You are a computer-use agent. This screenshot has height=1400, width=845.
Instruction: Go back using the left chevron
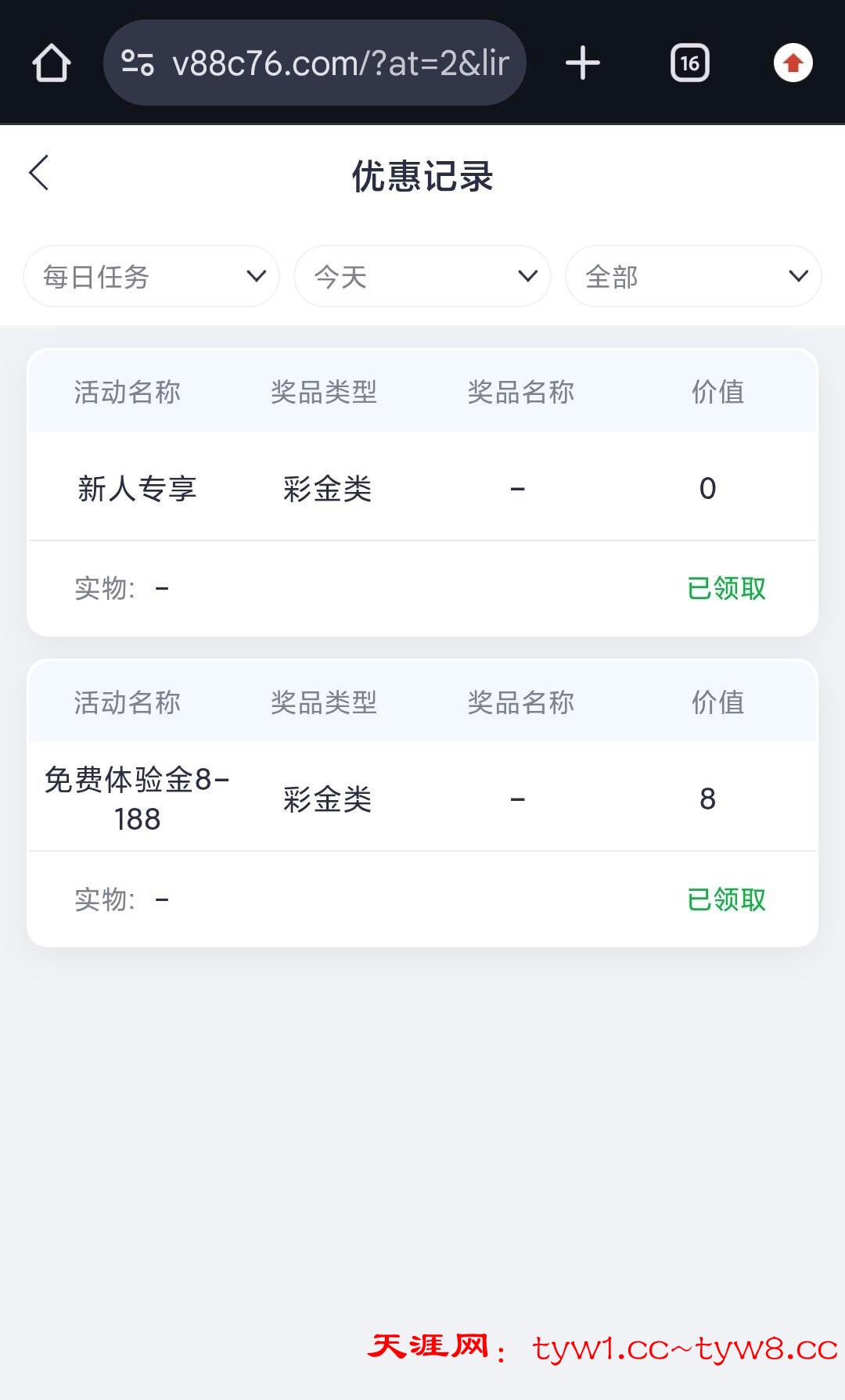click(39, 173)
